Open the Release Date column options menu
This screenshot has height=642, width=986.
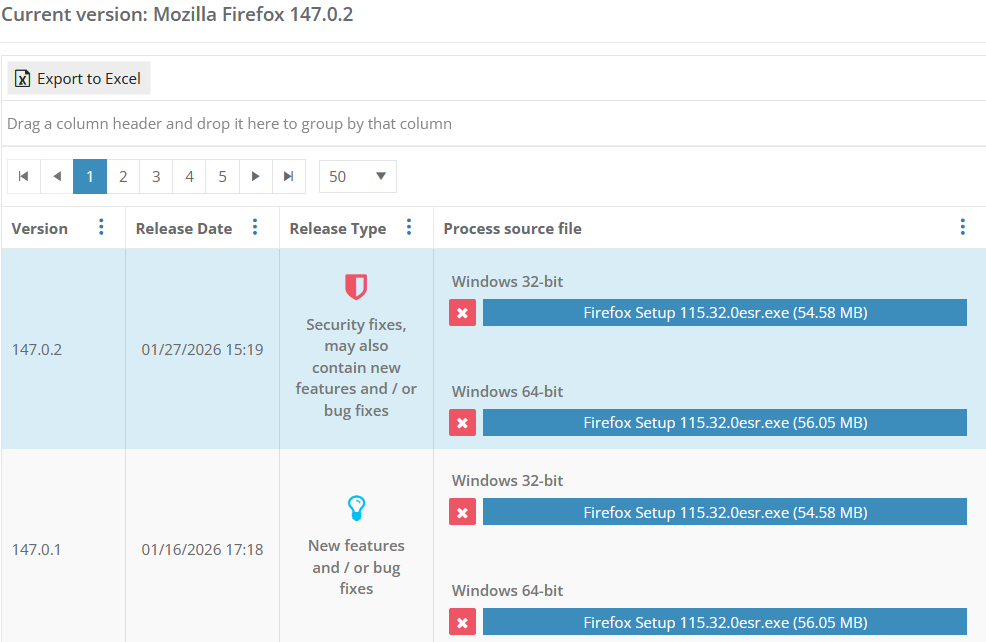coord(255,227)
